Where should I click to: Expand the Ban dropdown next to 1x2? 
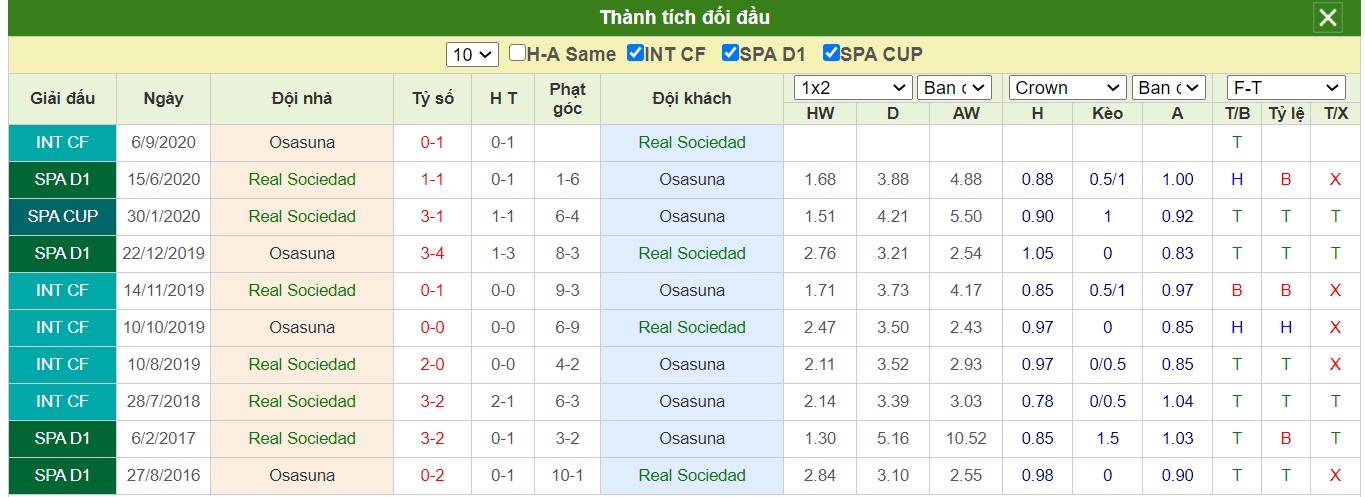[x=954, y=88]
